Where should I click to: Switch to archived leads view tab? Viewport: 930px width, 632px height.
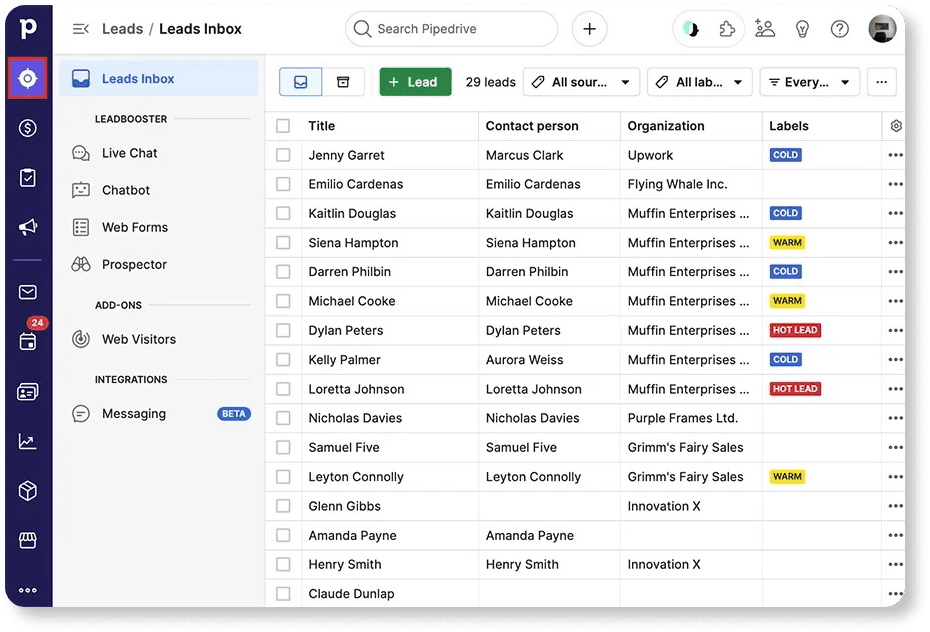(343, 82)
